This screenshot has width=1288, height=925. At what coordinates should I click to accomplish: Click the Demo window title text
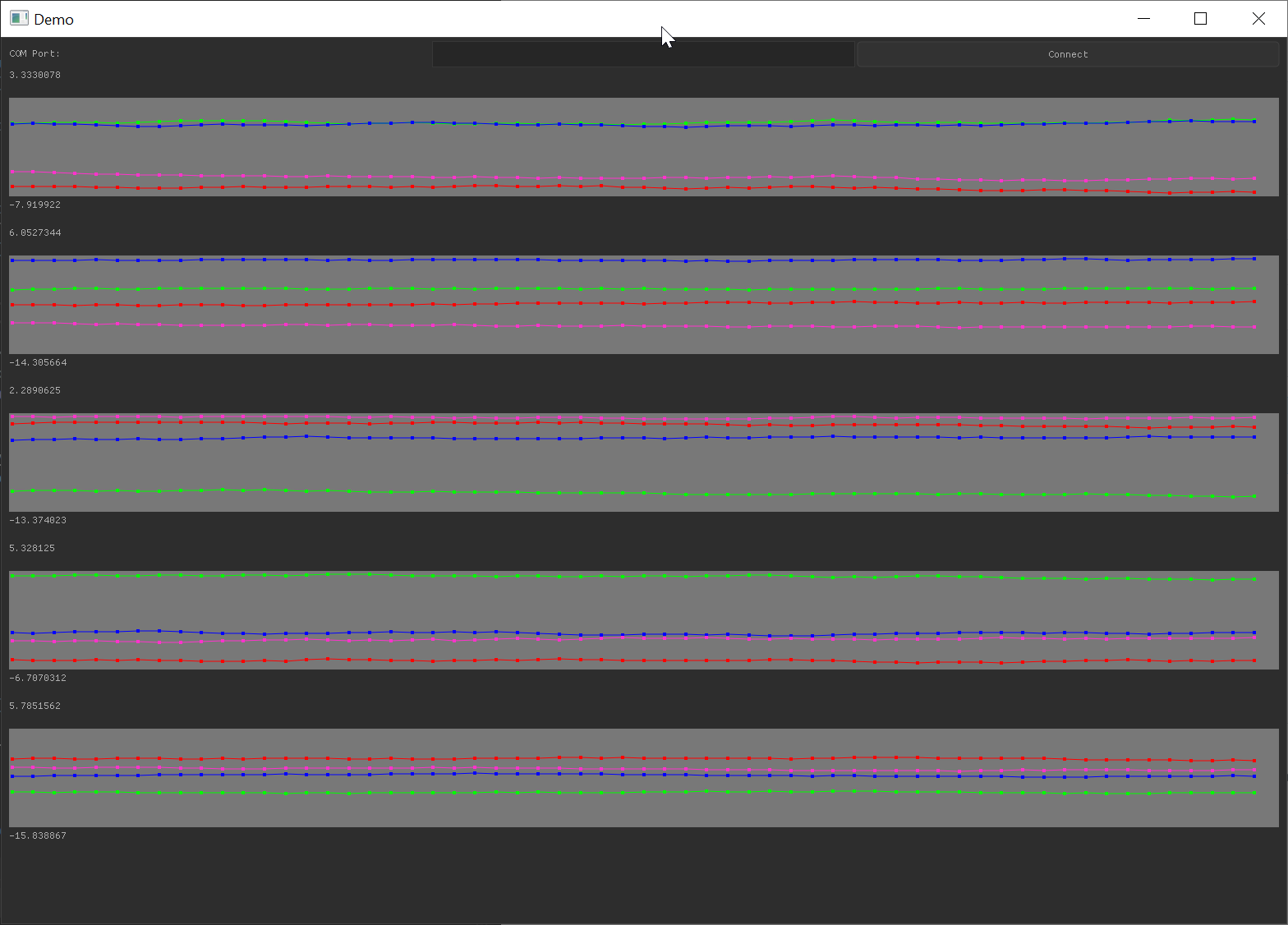(x=54, y=20)
